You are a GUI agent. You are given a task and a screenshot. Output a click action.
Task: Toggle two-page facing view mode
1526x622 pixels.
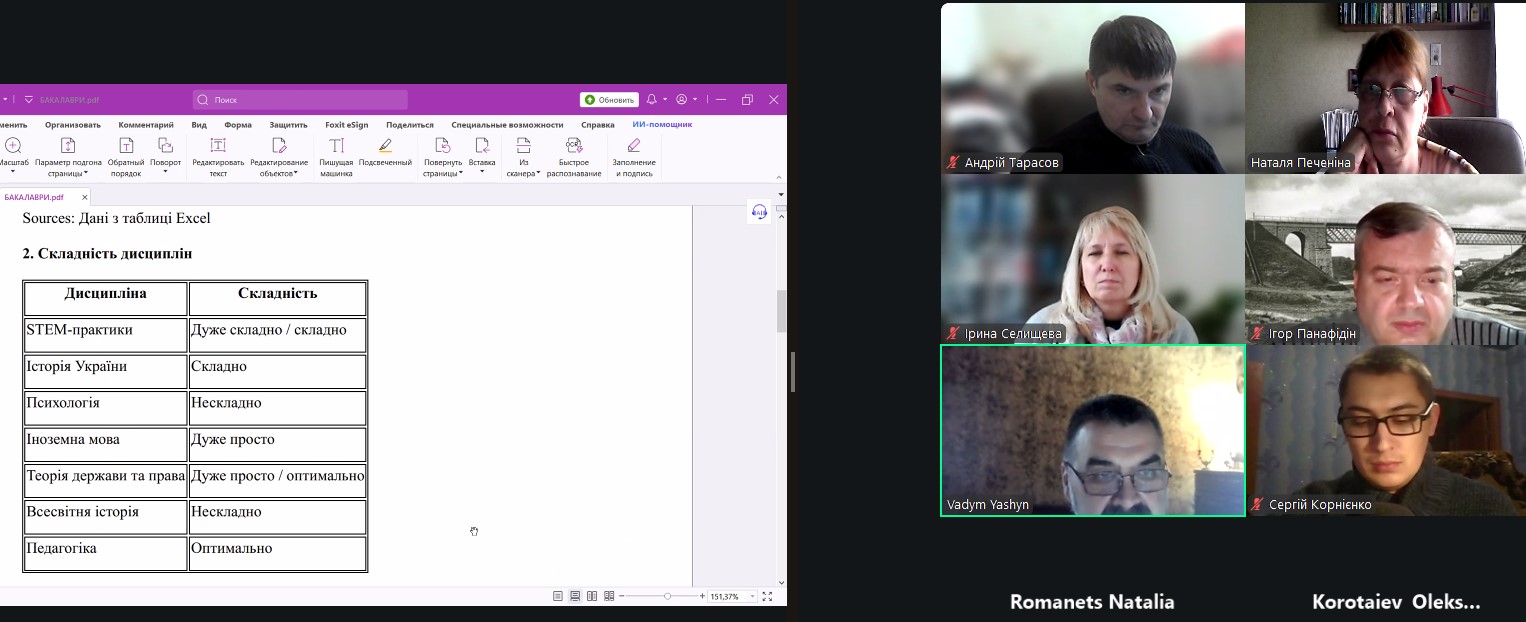tap(592, 596)
